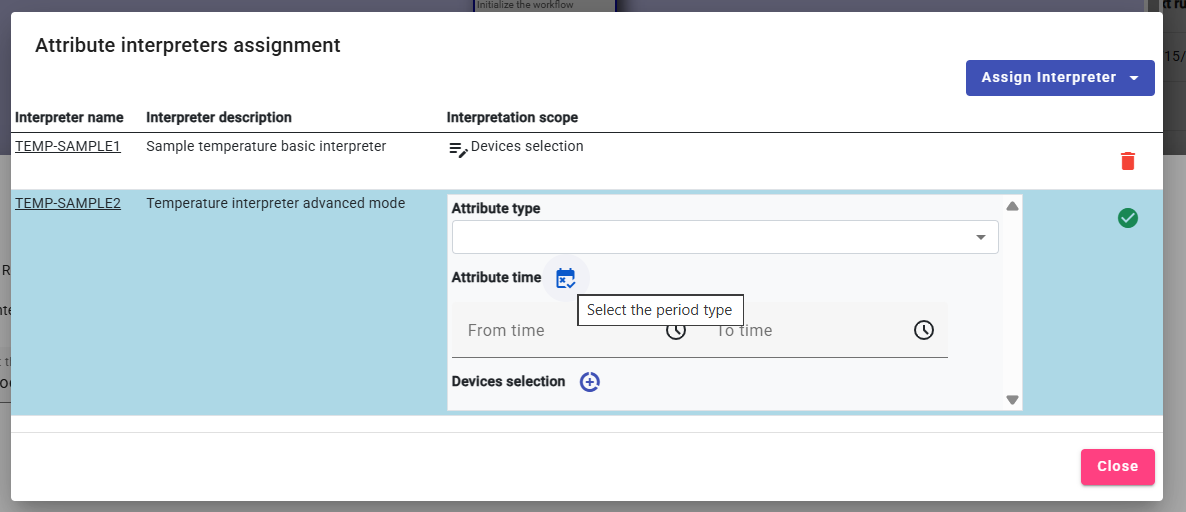1186x512 pixels.
Task: Open the Attribute type dropdown
Action: point(724,237)
